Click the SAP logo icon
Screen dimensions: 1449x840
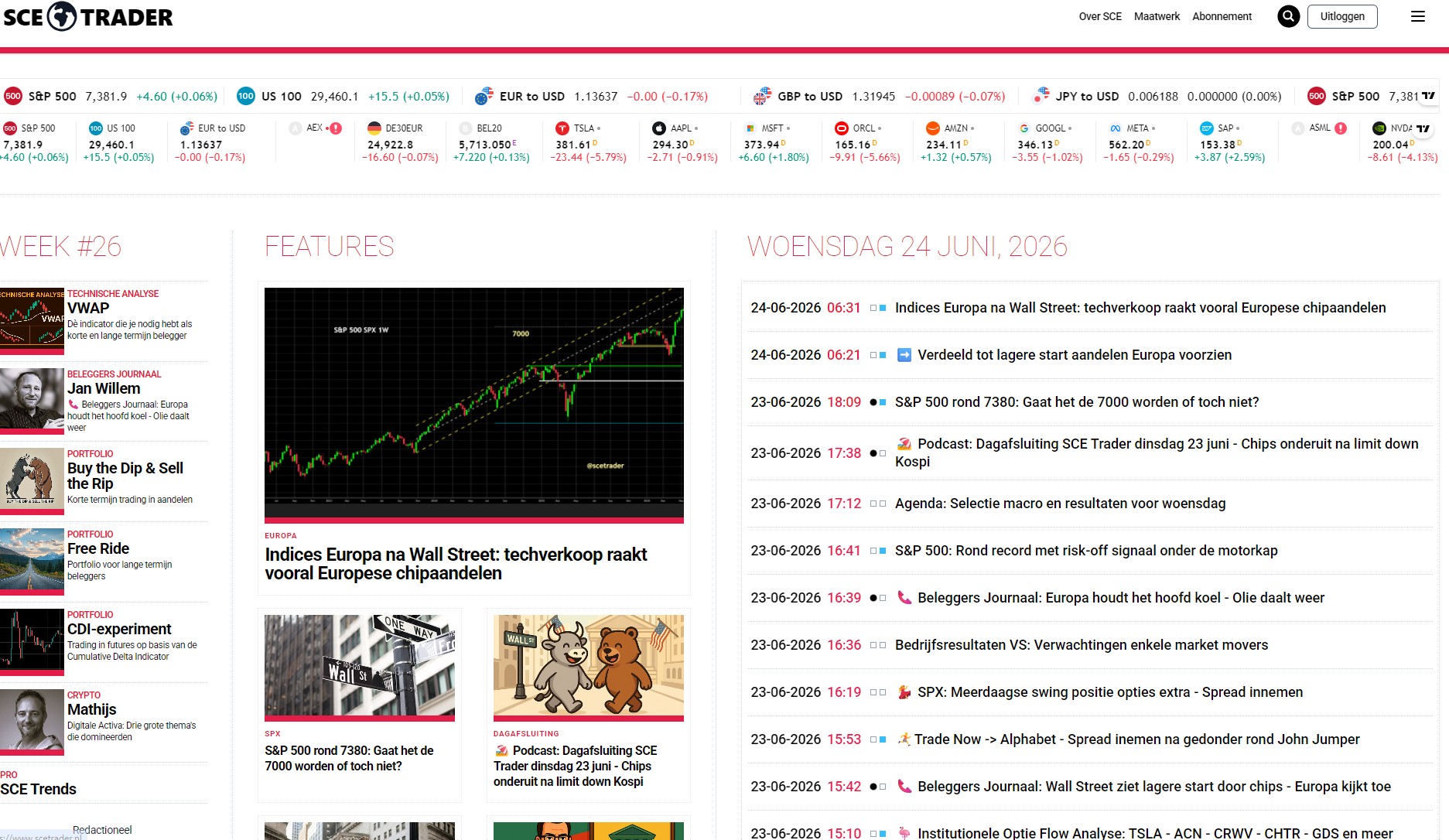(1207, 128)
